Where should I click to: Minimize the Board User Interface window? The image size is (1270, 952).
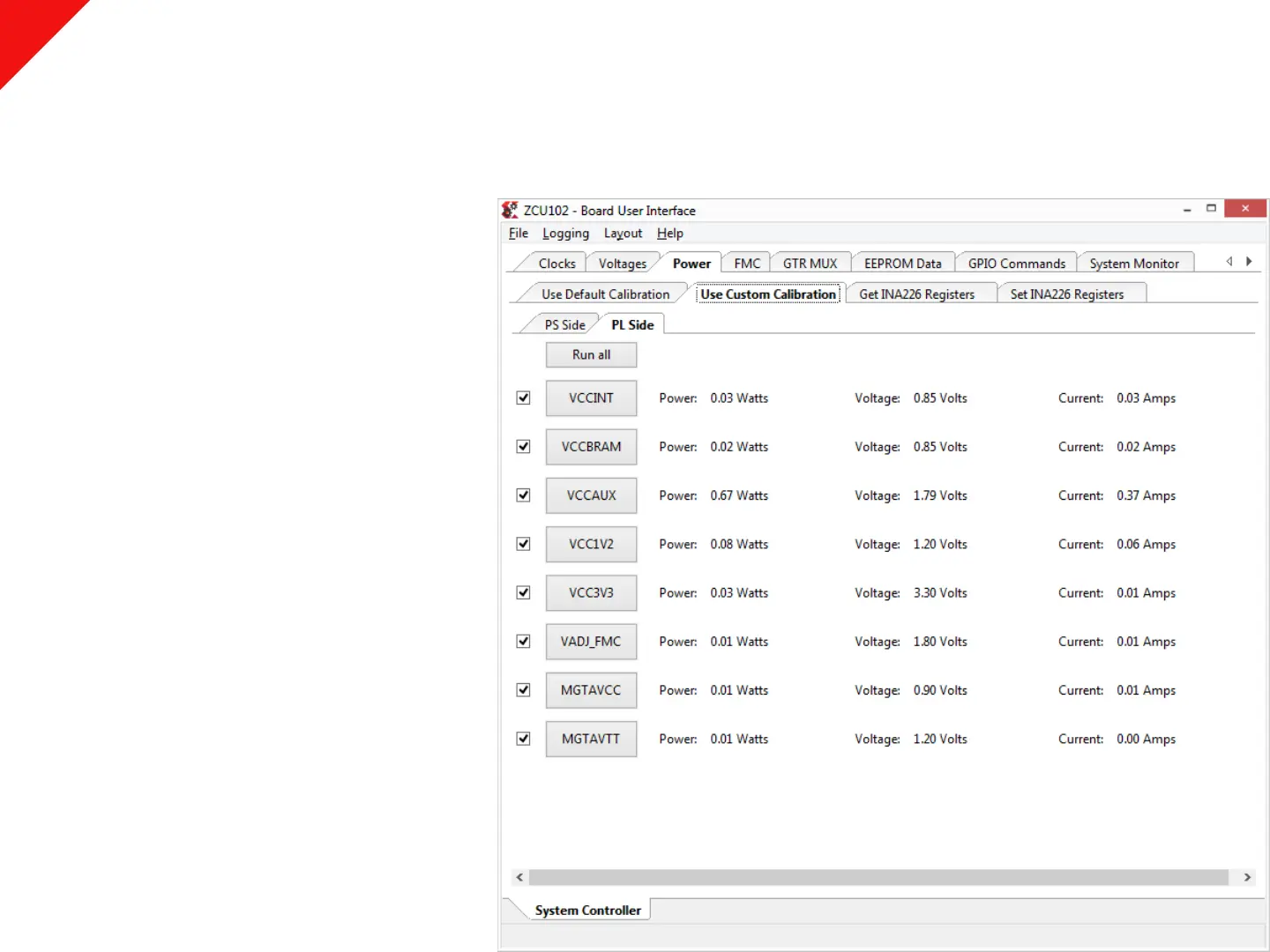[1187, 209]
